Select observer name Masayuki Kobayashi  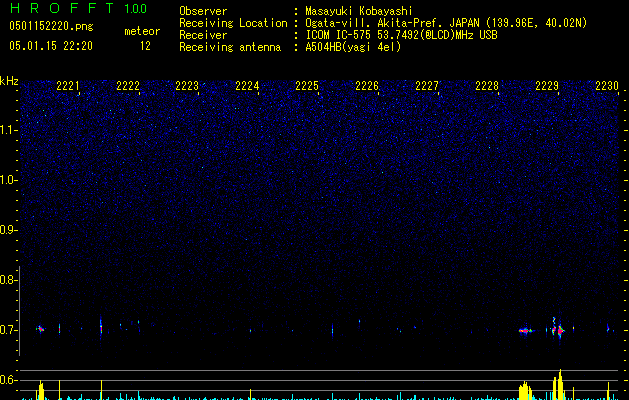tap(359, 11)
